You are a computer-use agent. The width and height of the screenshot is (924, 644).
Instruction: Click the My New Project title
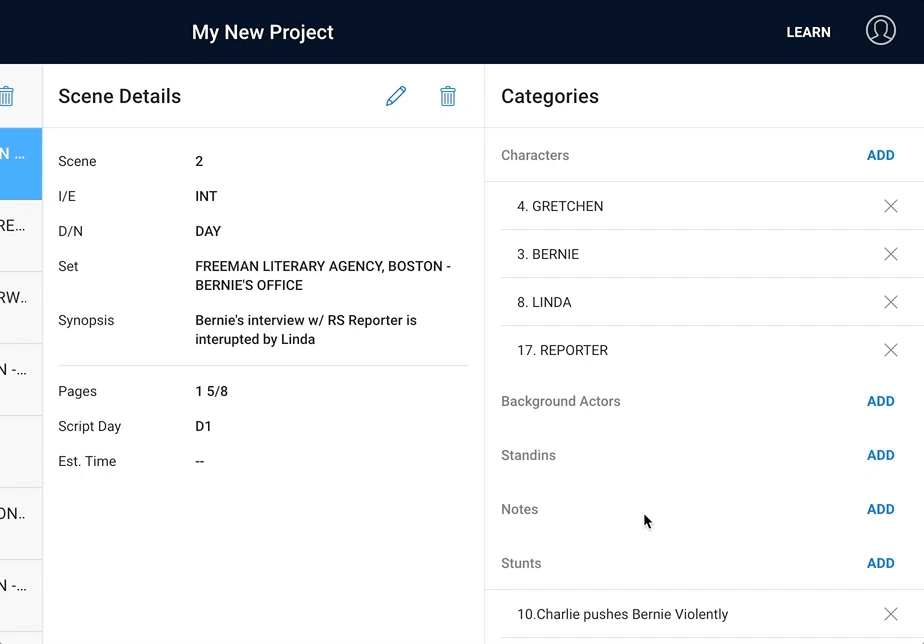pos(263,32)
